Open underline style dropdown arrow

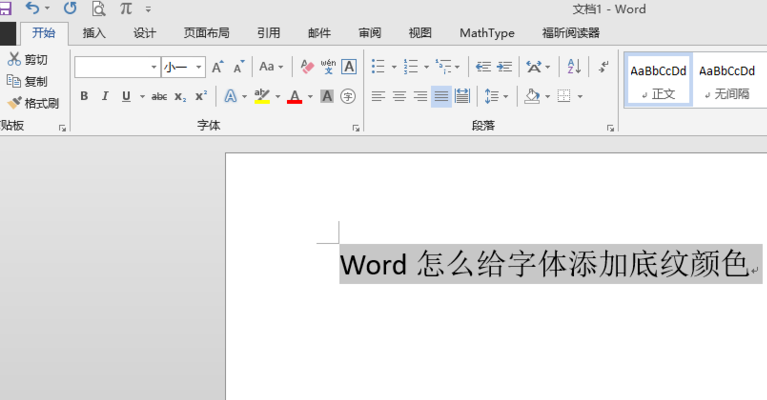point(142,96)
